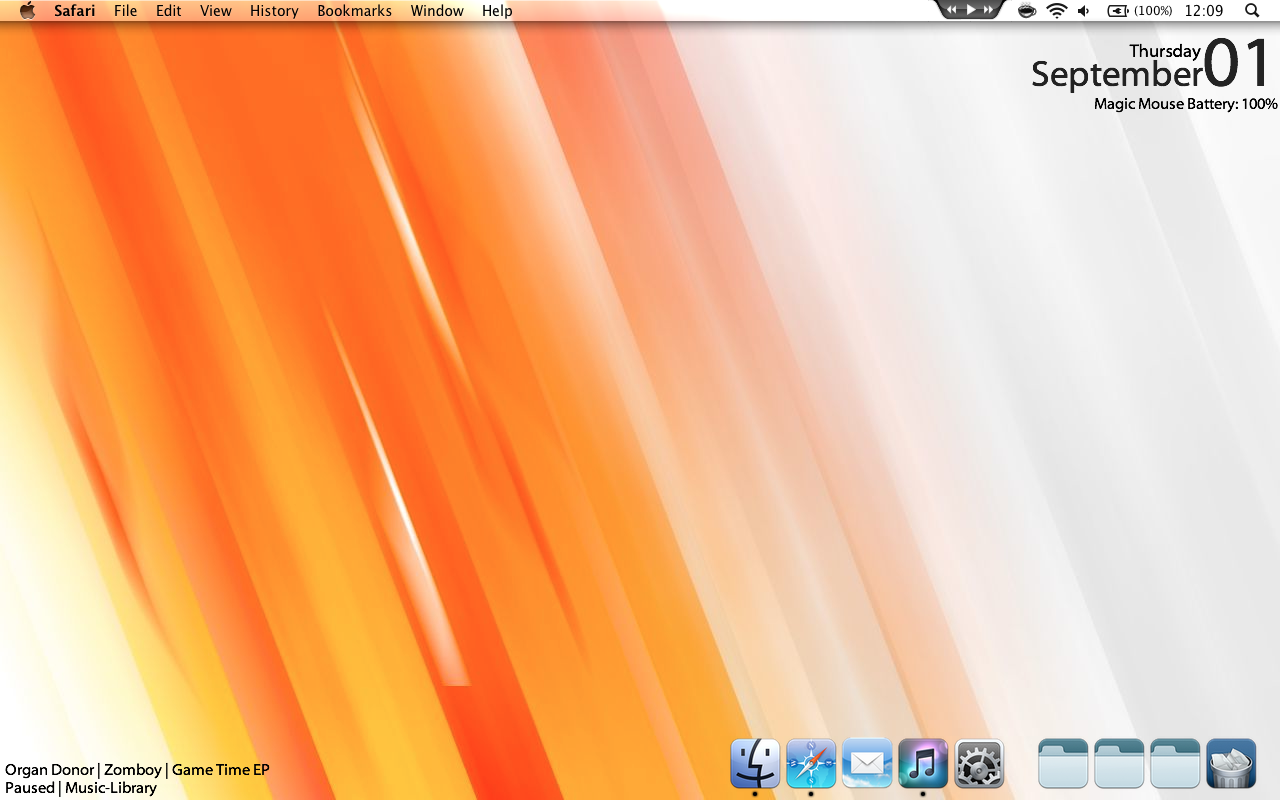Open the Safari application menu

(75, 11)
